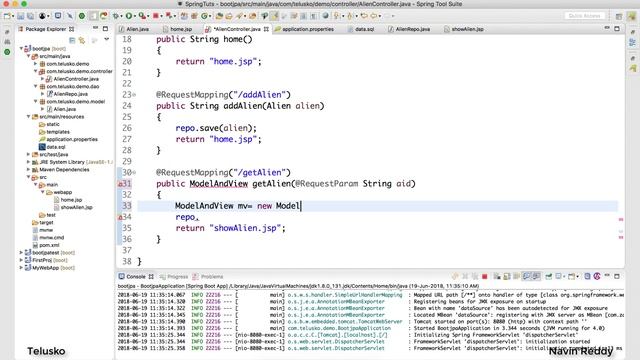640x360 pixels.
Task: Select AlienRepo.java in Package Explorer
Action: click(71, 94)
